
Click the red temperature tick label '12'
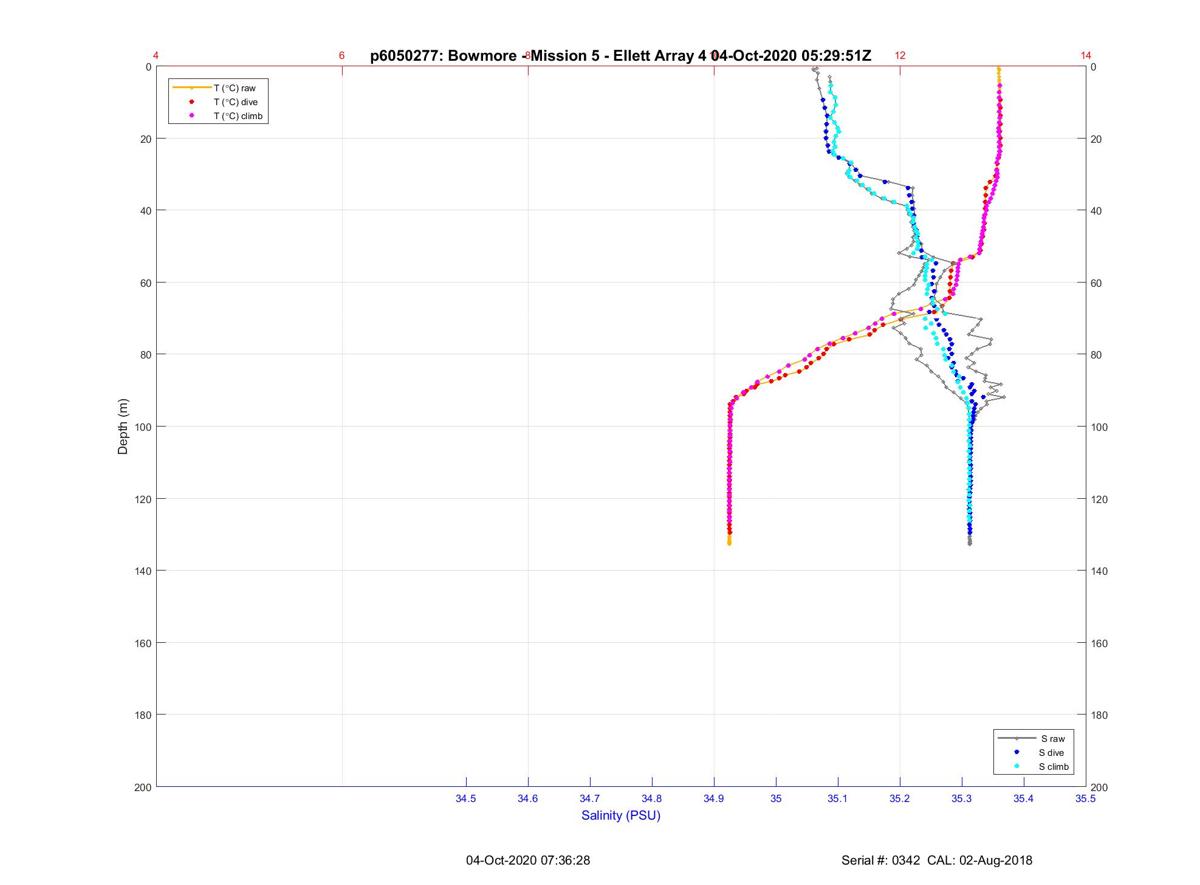pos(900,56)
